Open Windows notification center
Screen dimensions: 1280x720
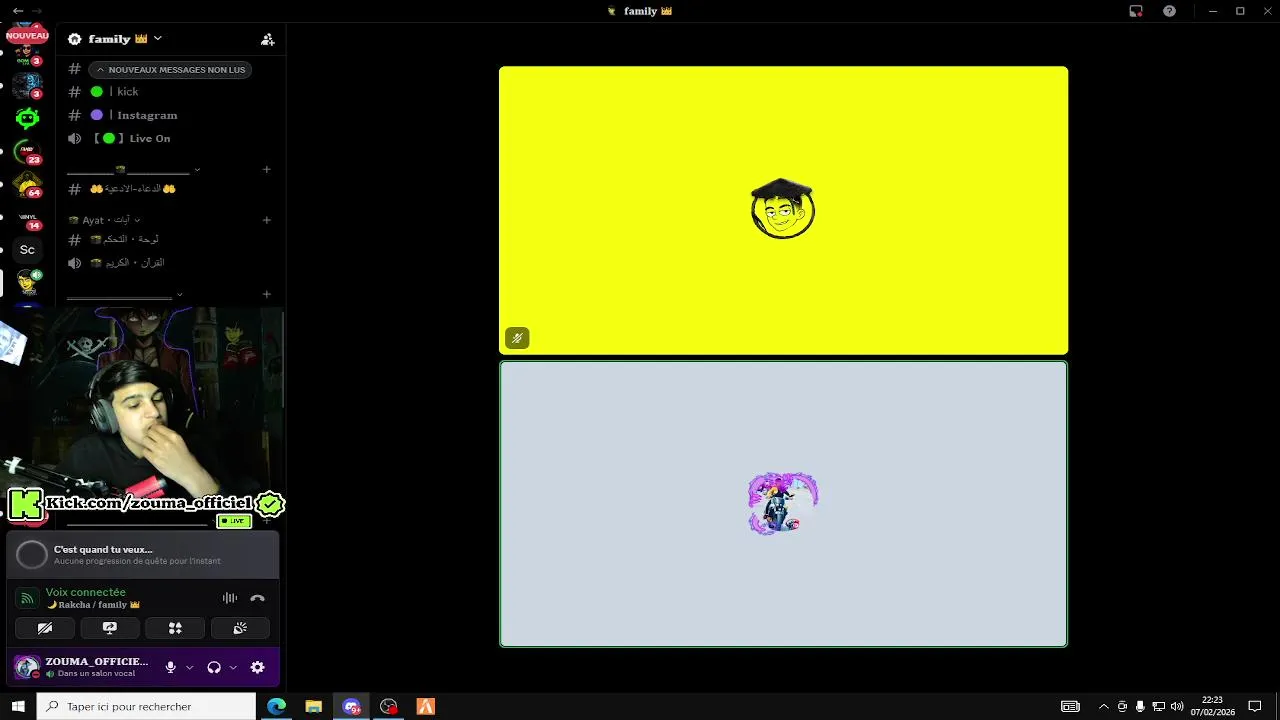point(1255,707)
